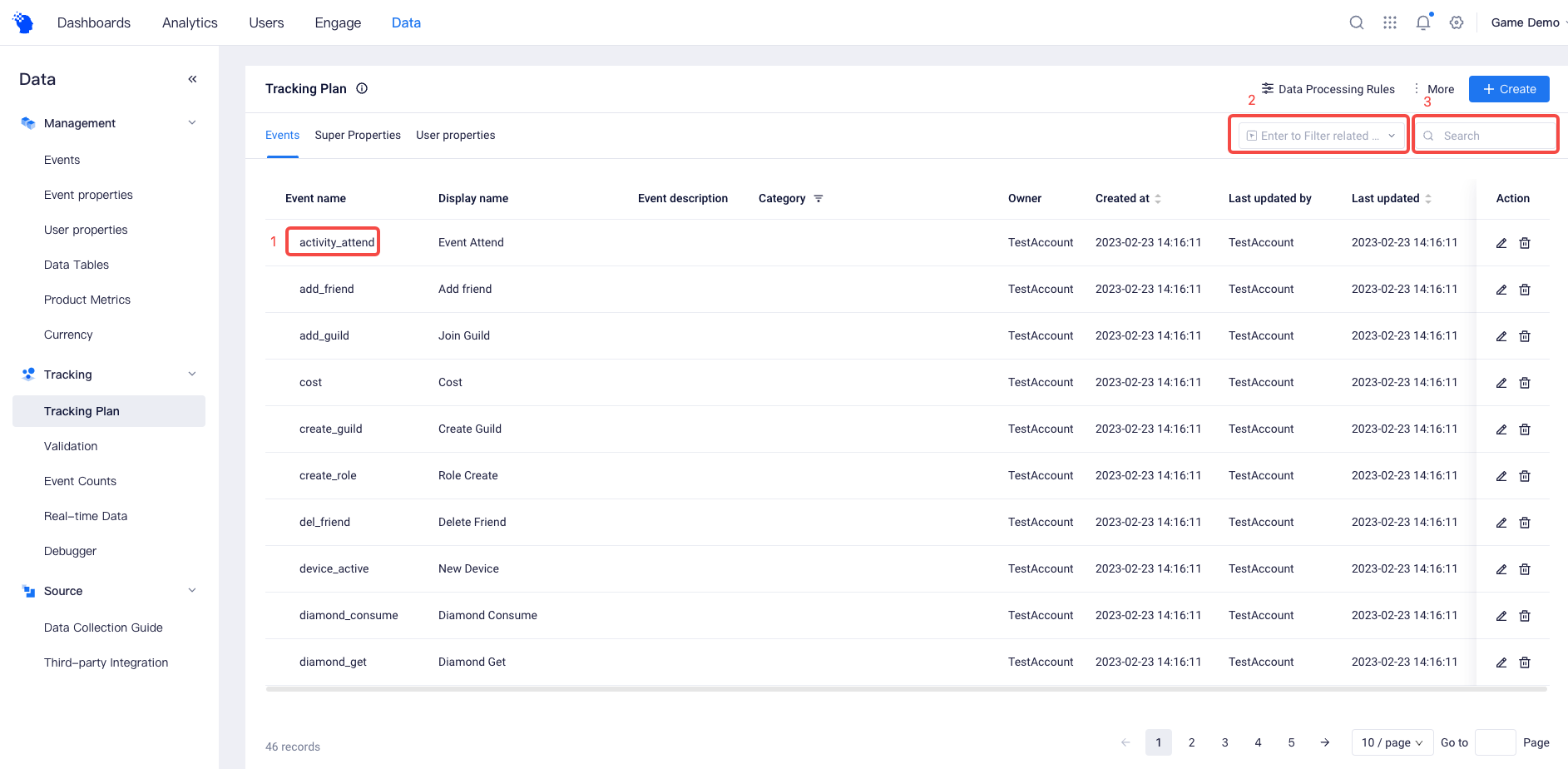Open the apps grid icon
1568x769 pixels.
pyautogui.click(x=1390, y=22)
